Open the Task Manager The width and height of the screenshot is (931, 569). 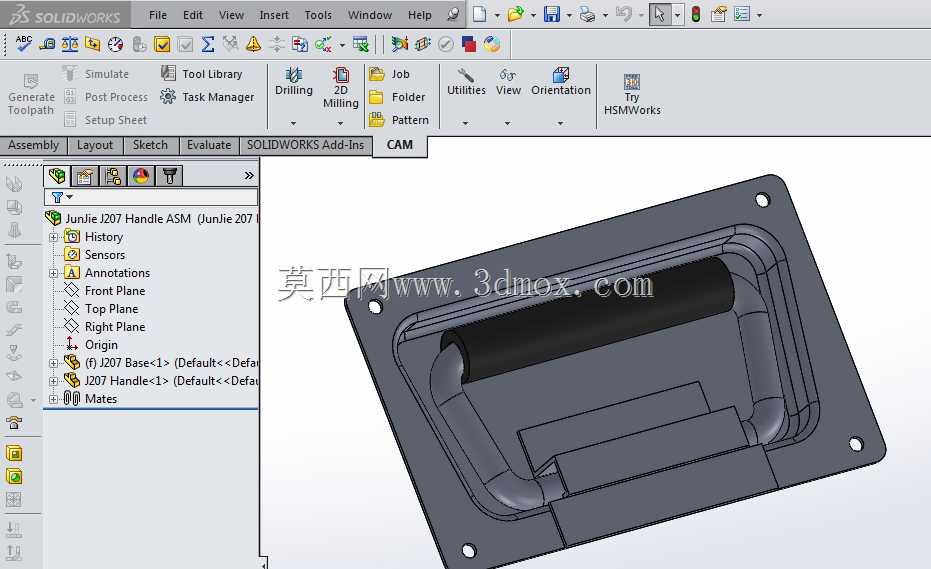[207, 97]
